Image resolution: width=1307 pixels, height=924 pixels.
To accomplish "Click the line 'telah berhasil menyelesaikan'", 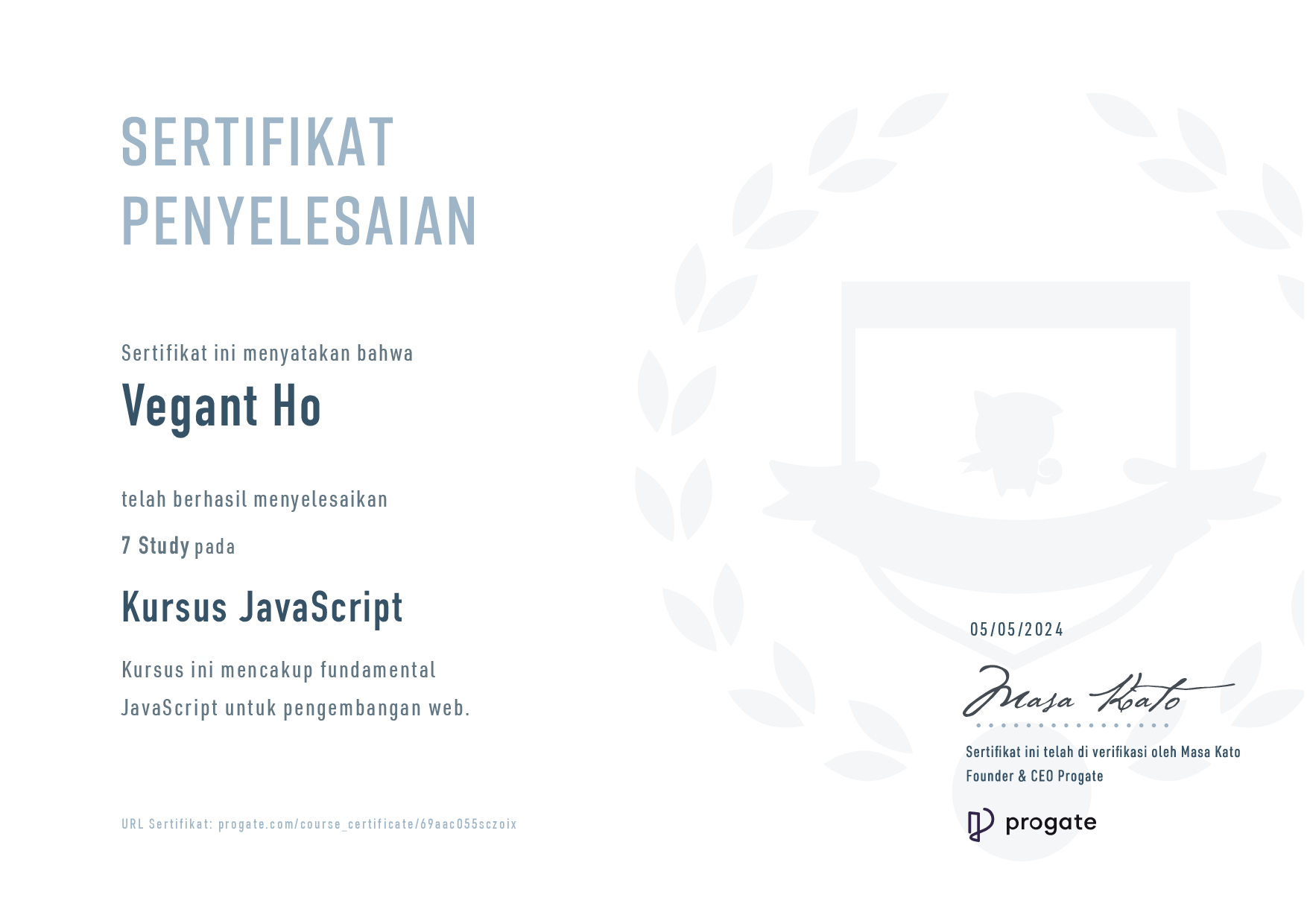I will click(x=254, y=499).
